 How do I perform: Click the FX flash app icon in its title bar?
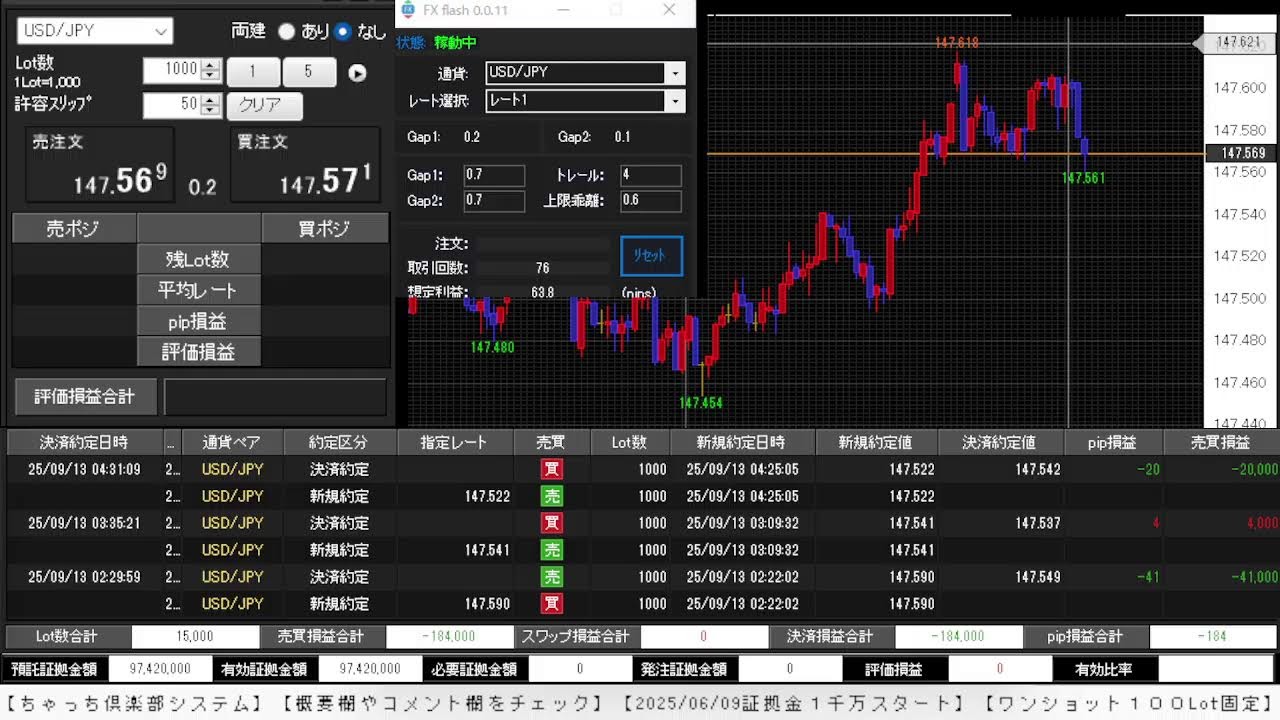(407, 10)
